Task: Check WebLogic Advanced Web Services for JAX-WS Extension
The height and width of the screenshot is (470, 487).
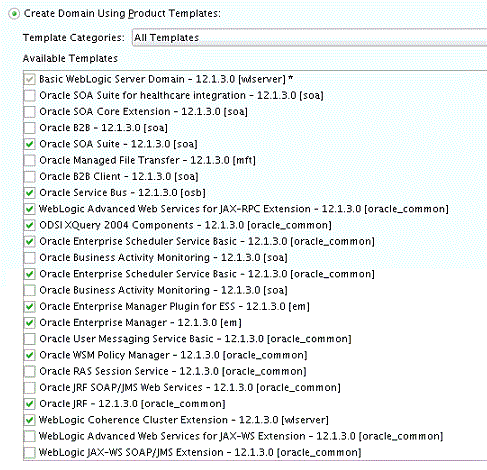Action: (30, 436)
